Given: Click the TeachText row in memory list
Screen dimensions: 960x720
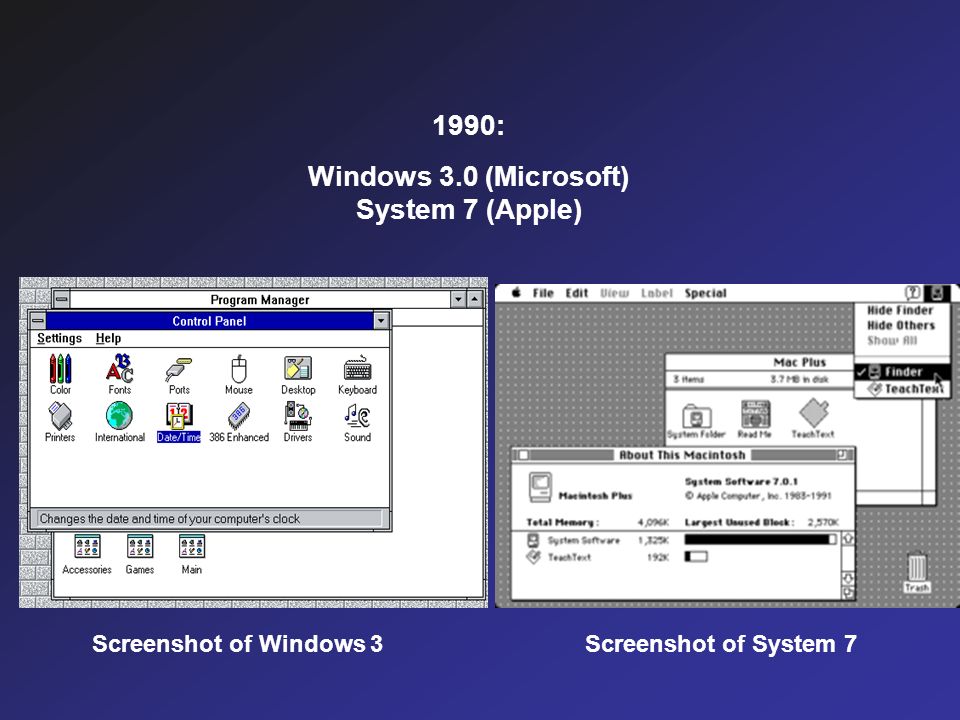Looking at the screenshot, I should coord(677,557).
